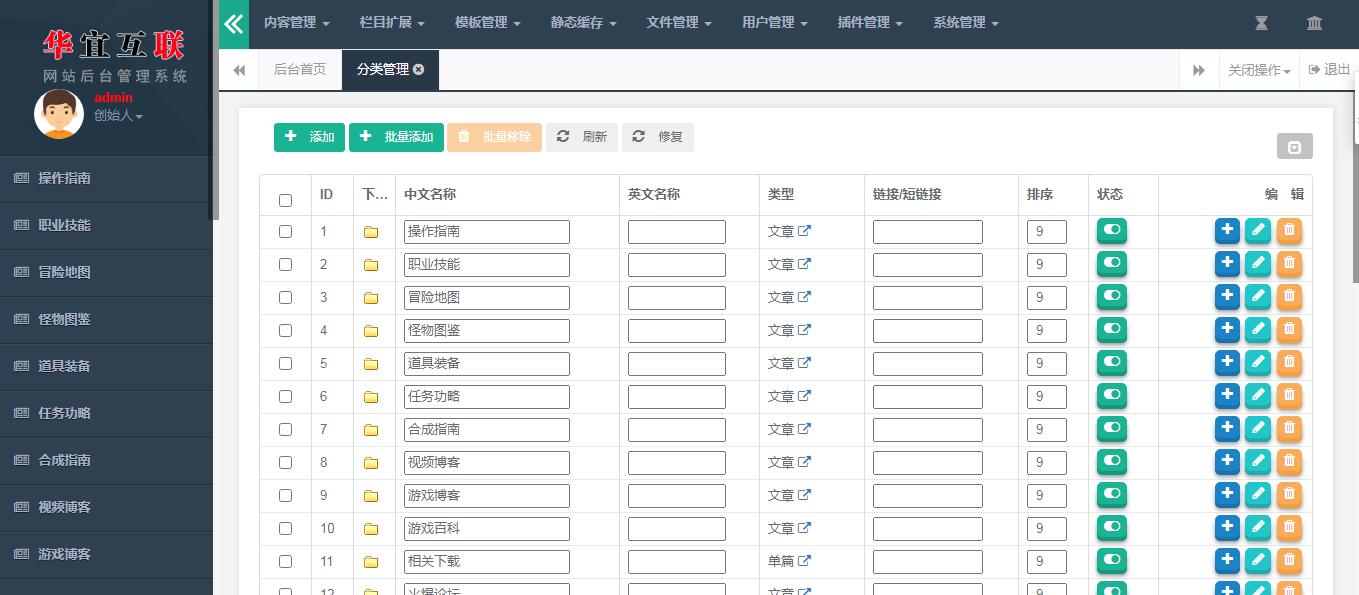Open the 用户管理 dropdown menu
Screen dimensions: 1359x595
pos(775,23)
